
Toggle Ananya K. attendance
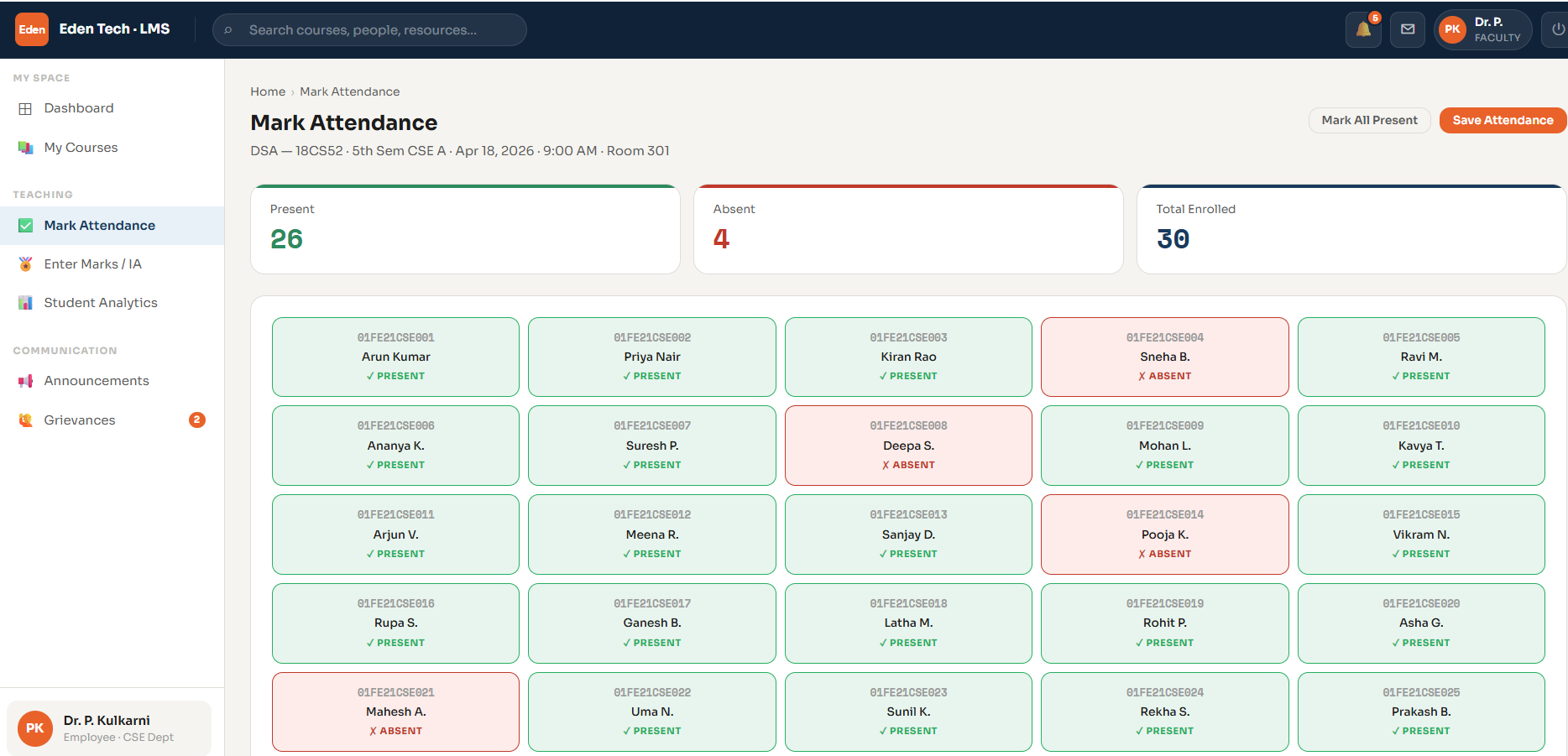coord(395,446)
